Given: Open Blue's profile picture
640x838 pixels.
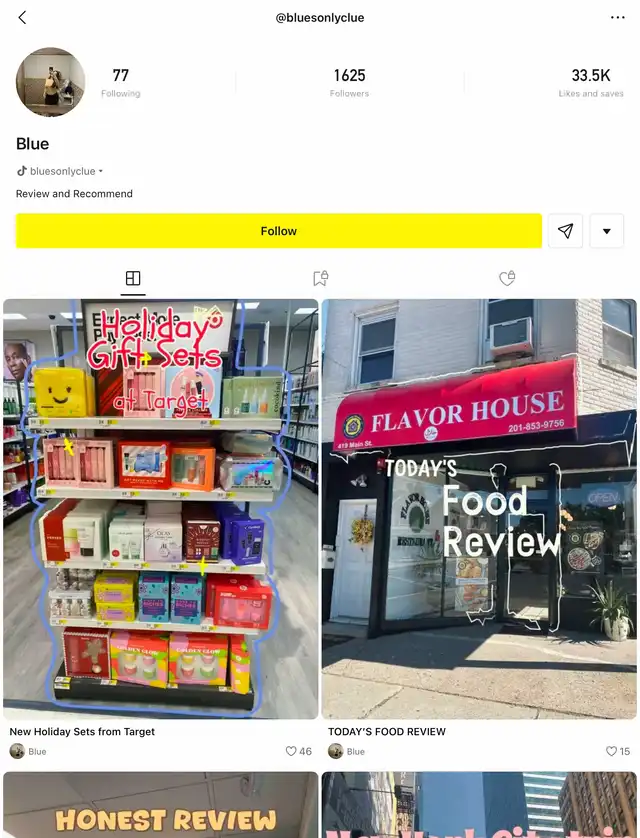Looking at the screenshot, I should [x=50, y=82].
